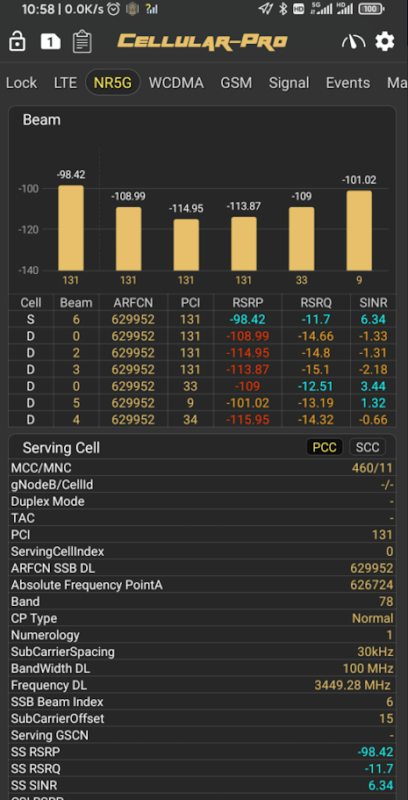Switch serving cell view to SCC
The width and height of the screenshot is (408, 800).
click(367, 447)
